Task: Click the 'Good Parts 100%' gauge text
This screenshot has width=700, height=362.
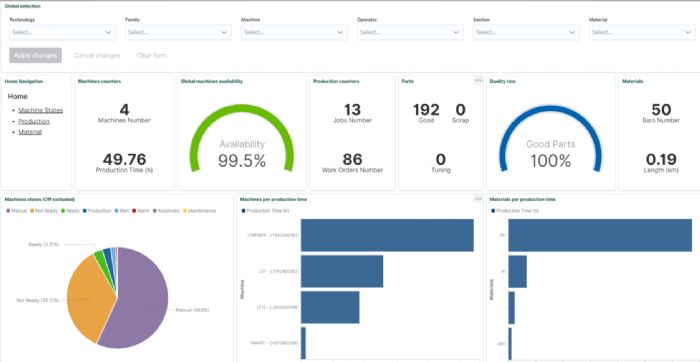Action: coord(550,154)
